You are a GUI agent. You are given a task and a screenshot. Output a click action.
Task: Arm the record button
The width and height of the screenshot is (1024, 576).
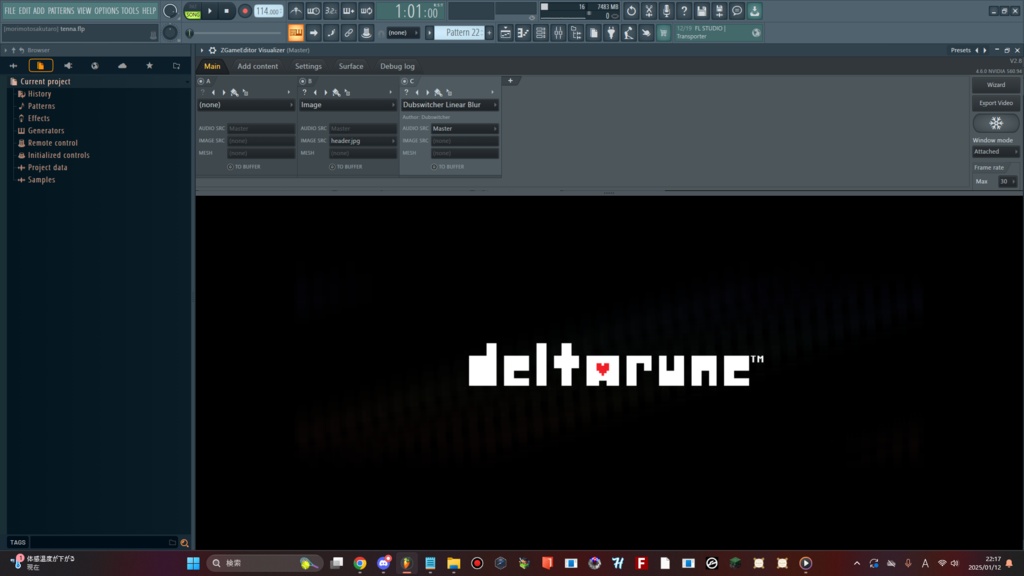click(x=245, y=11)
